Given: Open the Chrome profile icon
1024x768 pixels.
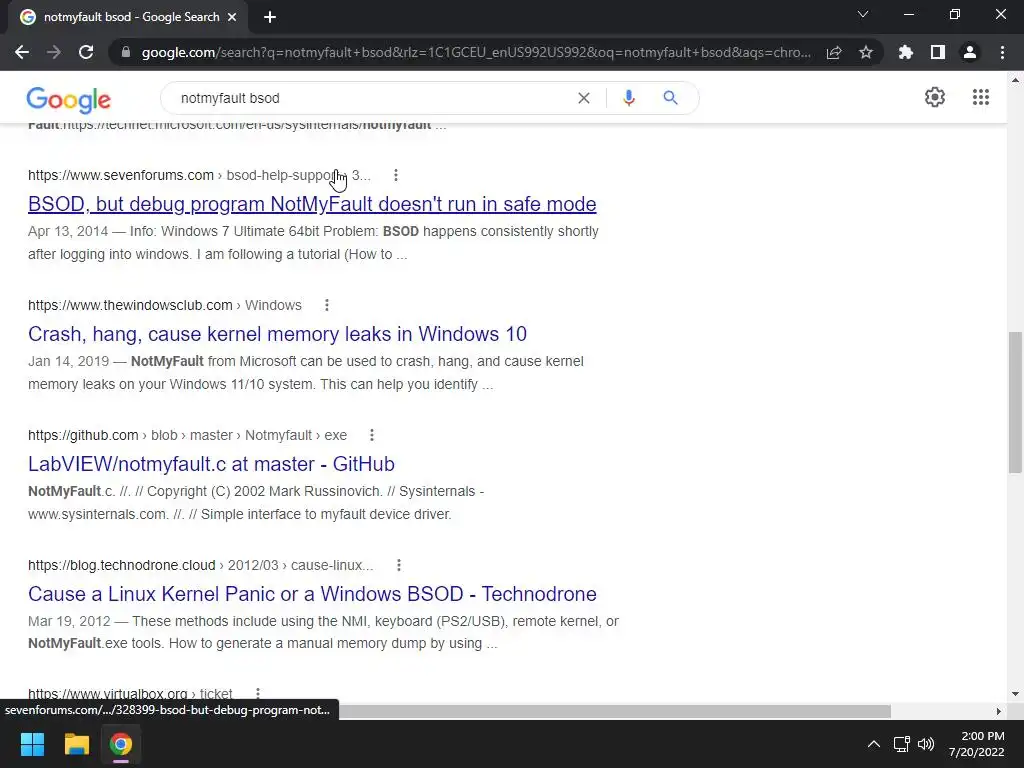Looking at the screenshot, I should click(970, 52).
